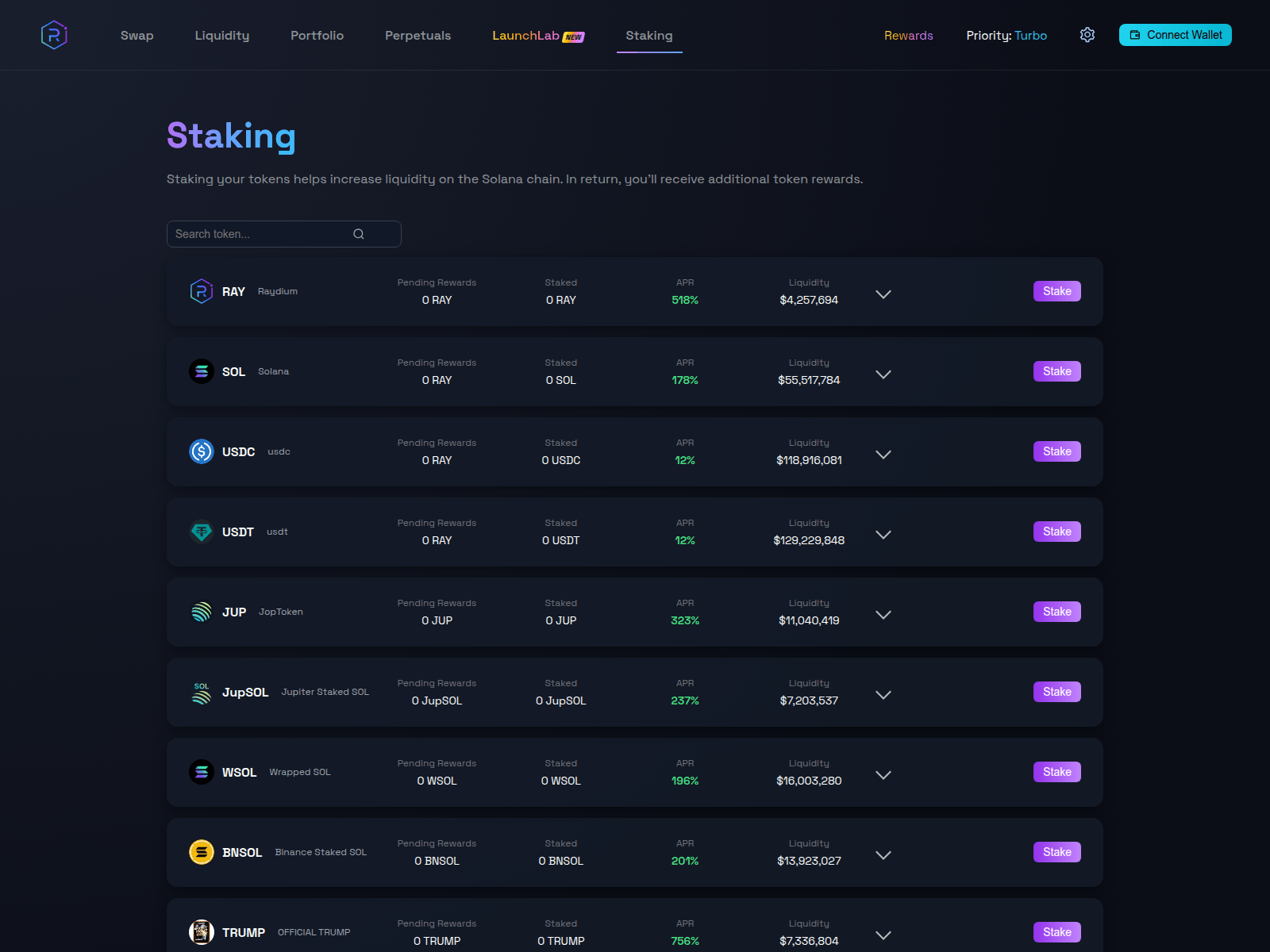The image size is (1270, 952).
Task: Expand the RAY staking row details
Action: click(883, 294)
